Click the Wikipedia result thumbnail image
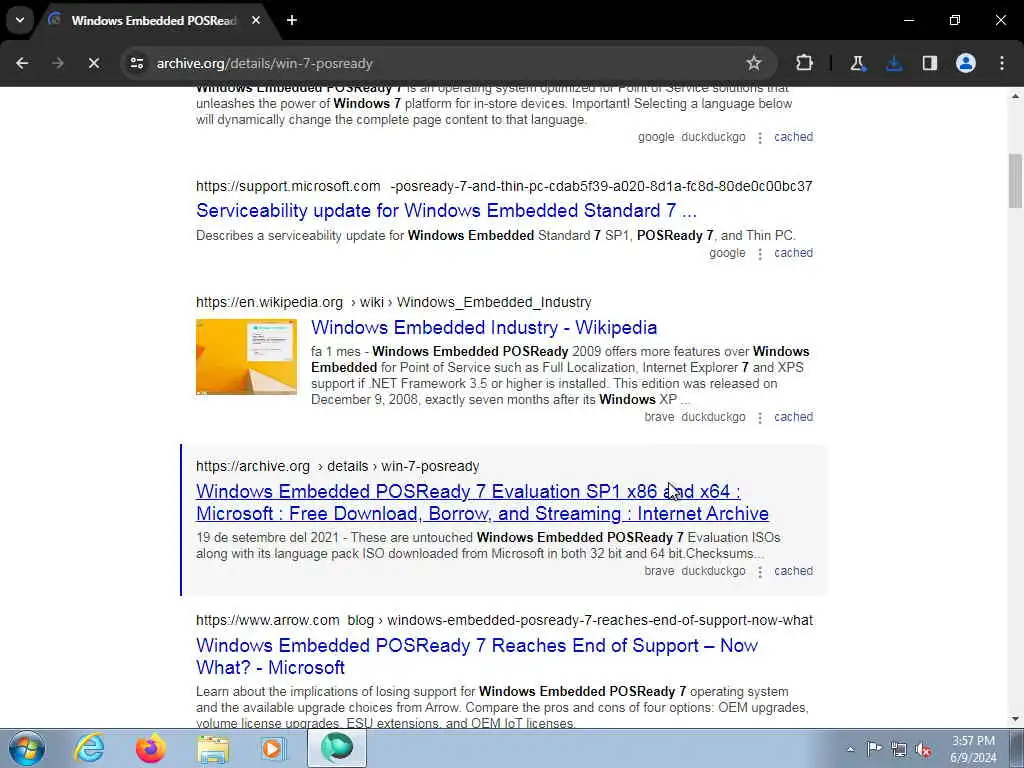Image resolution: width=1024 pixels, height=768 pixels. click(x=246, y=357)
